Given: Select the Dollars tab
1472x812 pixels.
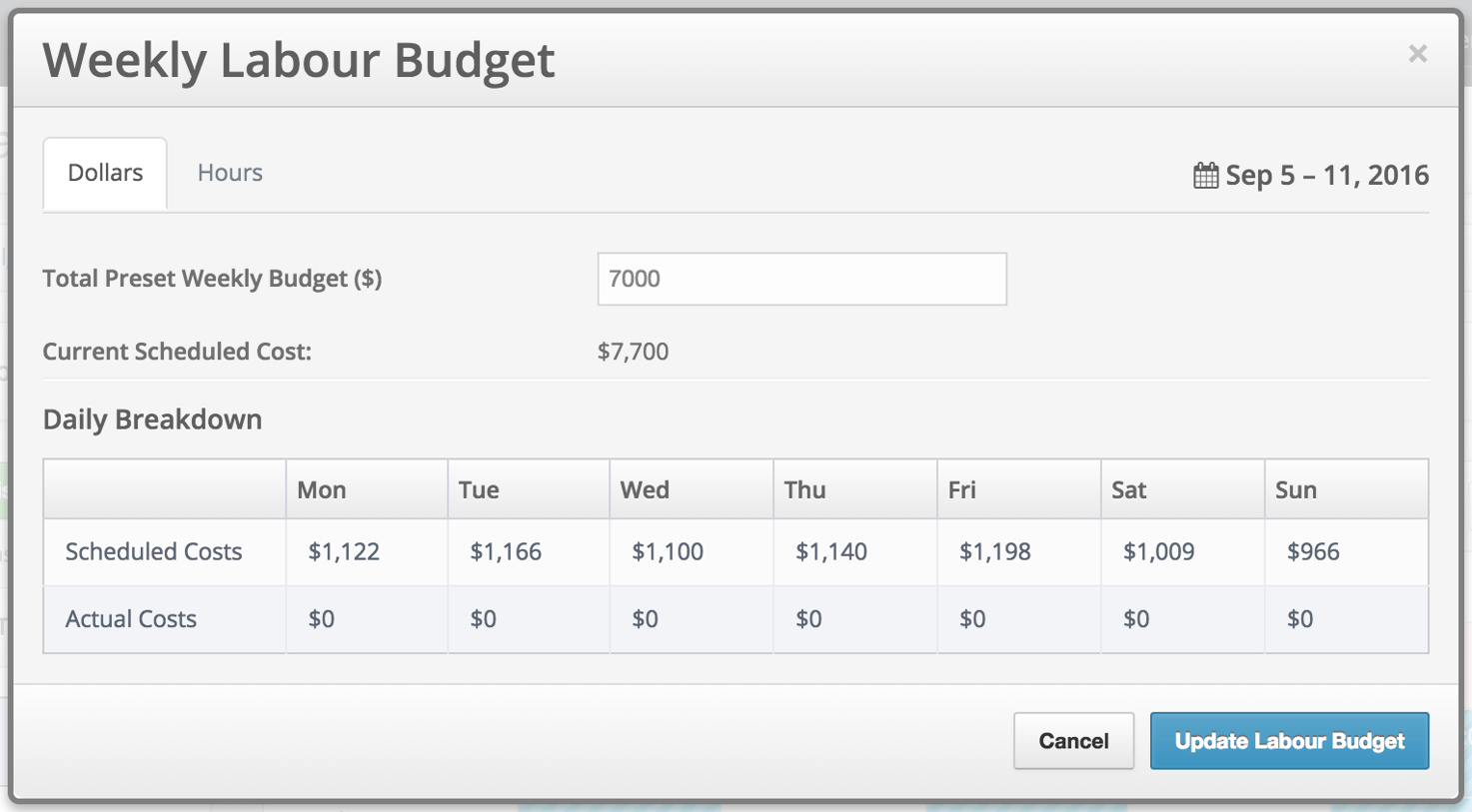Looking at the screenshot, I should [104, 172].
